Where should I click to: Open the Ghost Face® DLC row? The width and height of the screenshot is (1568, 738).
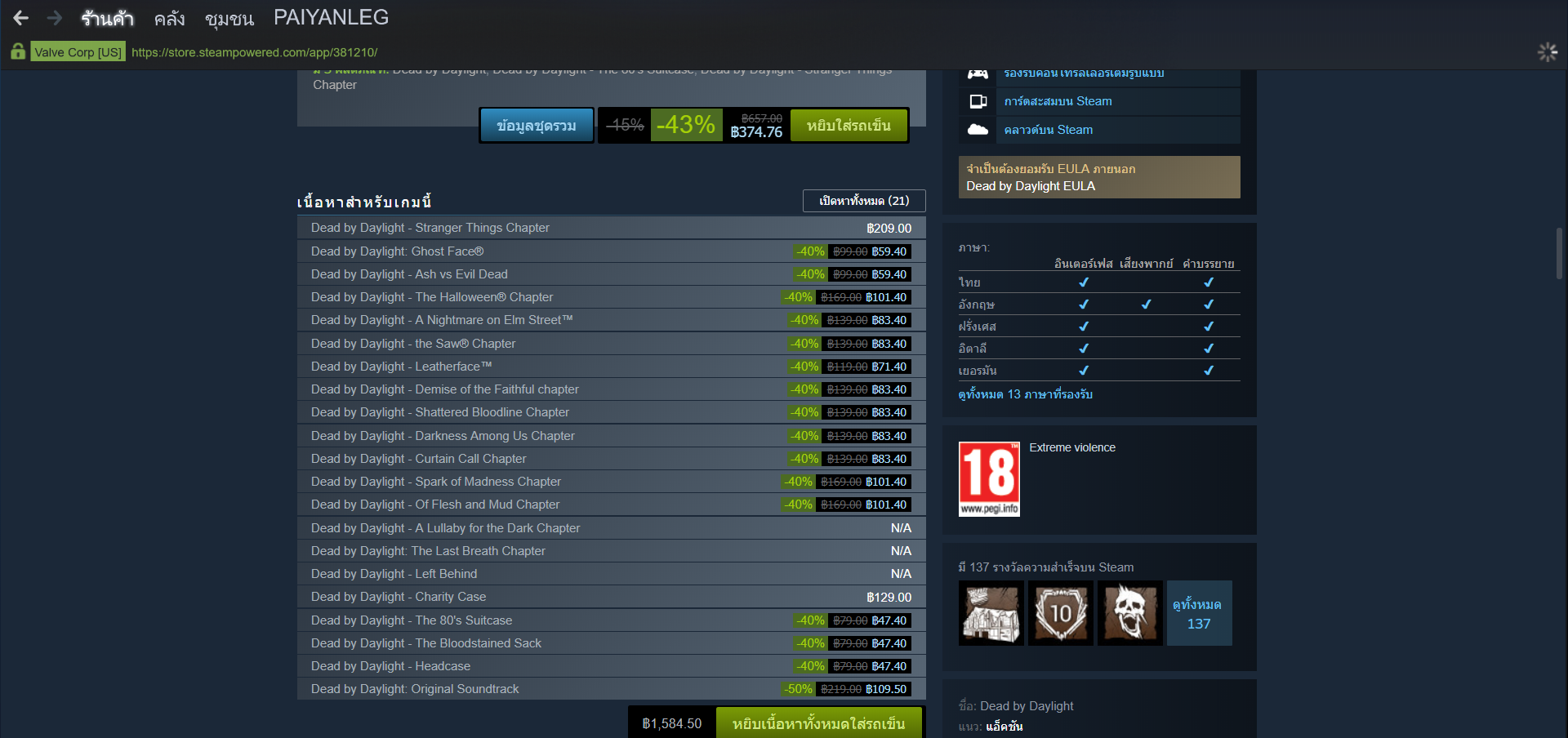(x=612, y=251)
